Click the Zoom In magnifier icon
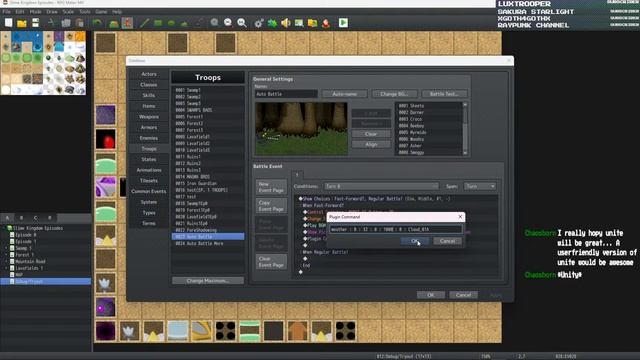The image size is (640, 360). click(x=215, y=23)
